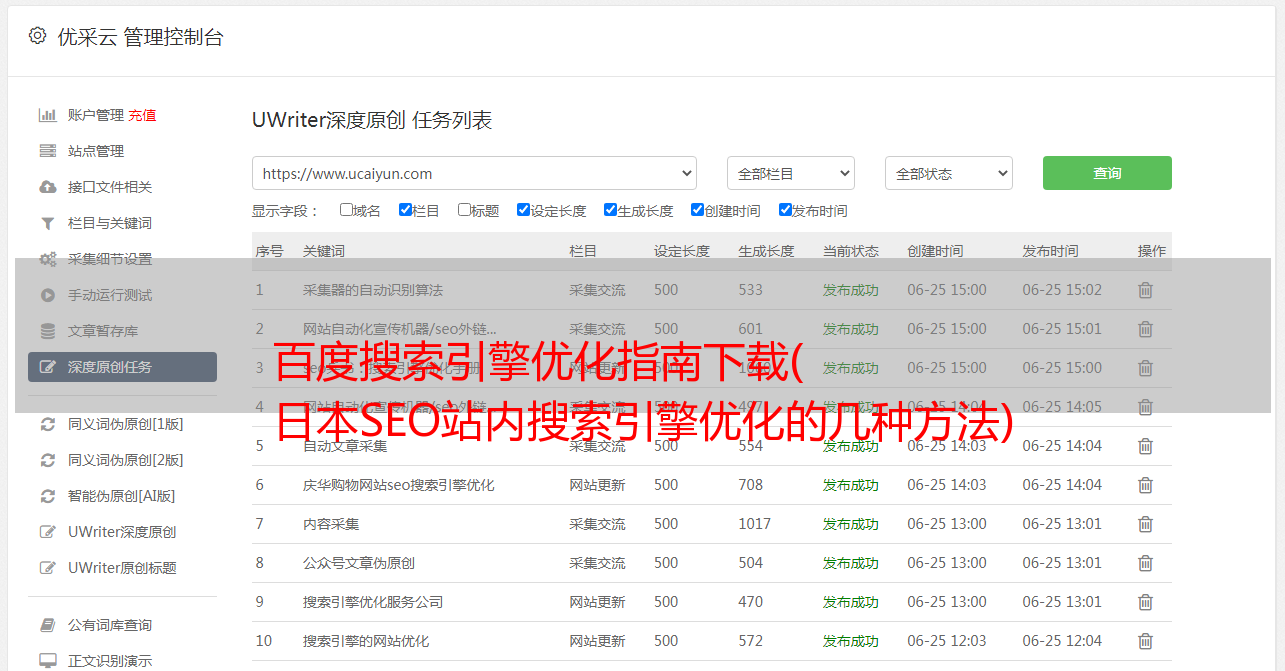1285x671 pixels.
Task: Click publish time 06-25 12:04
Action: click(1062, 641)
